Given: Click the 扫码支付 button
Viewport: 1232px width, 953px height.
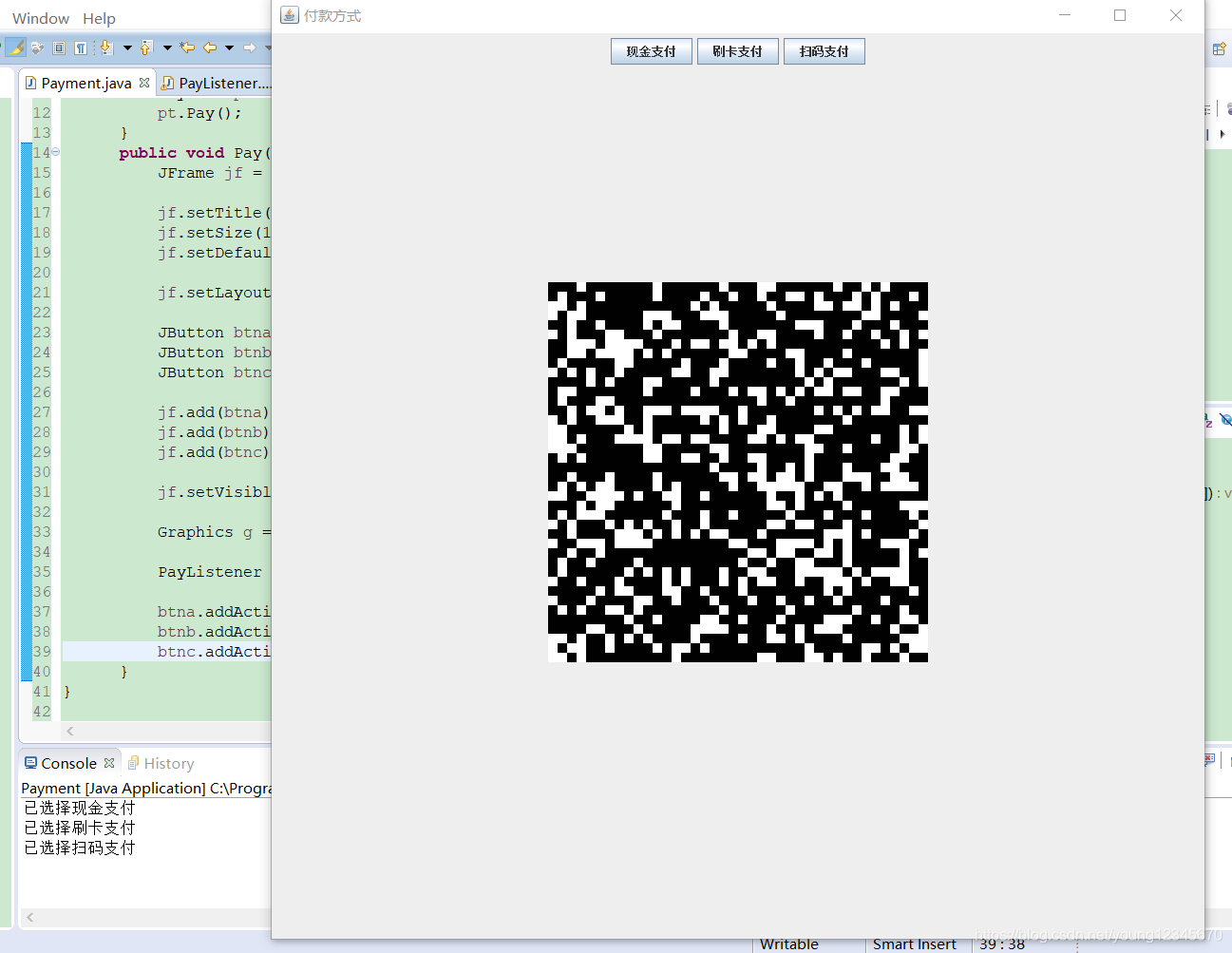Looking at the screenshot, I should tap(824, 51).
